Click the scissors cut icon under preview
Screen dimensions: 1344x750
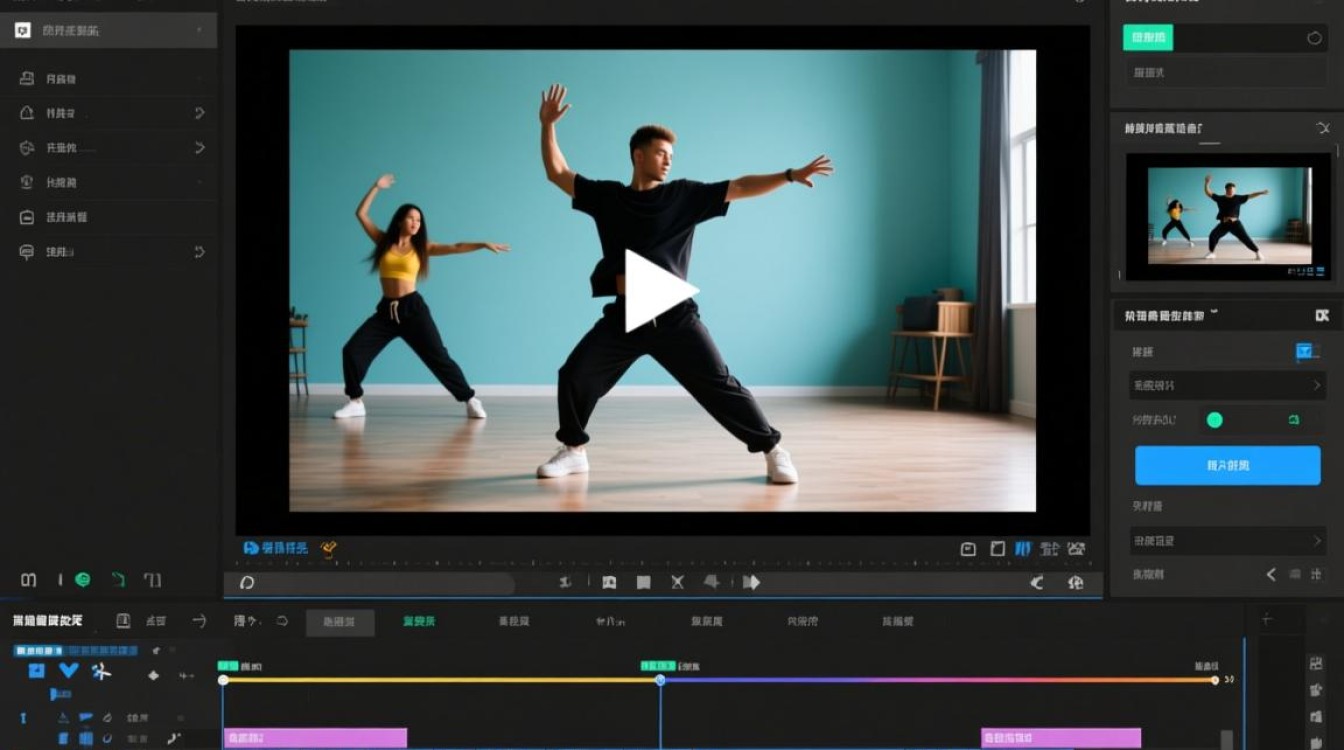point(677,582)
